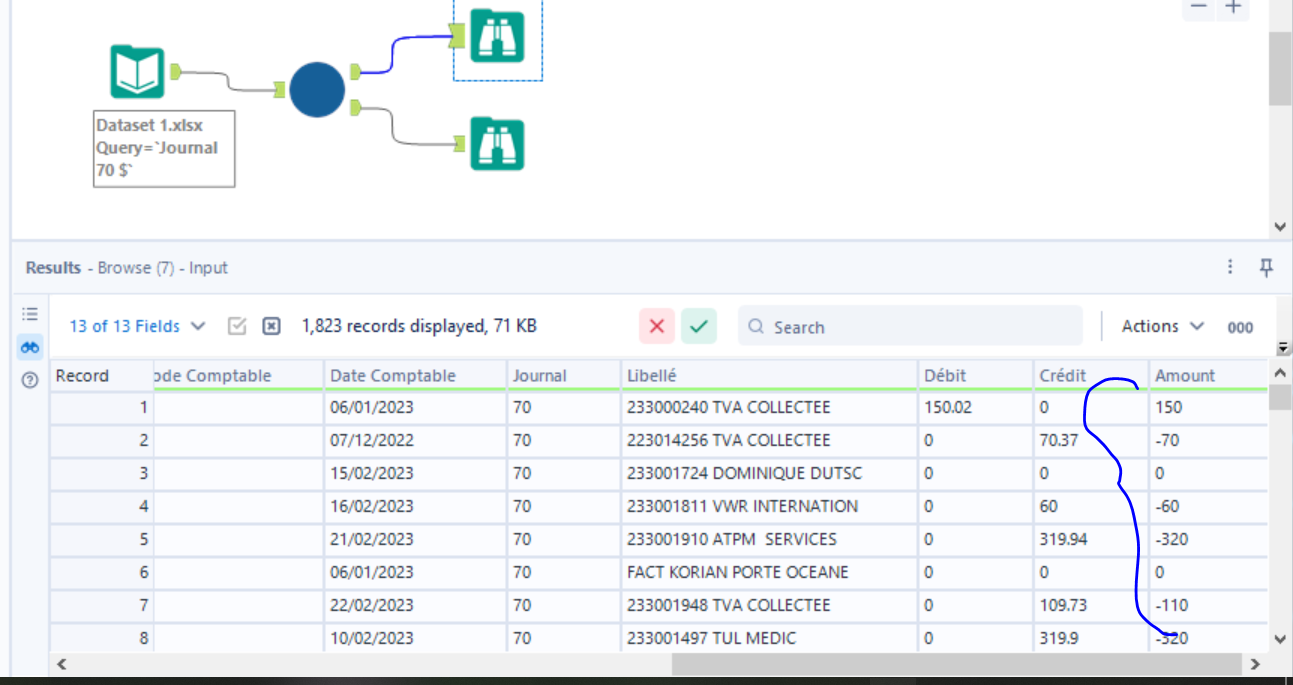Pin the Results window with the pin icon
This screenshot has height=685, width=1293.
point(1266,268)
